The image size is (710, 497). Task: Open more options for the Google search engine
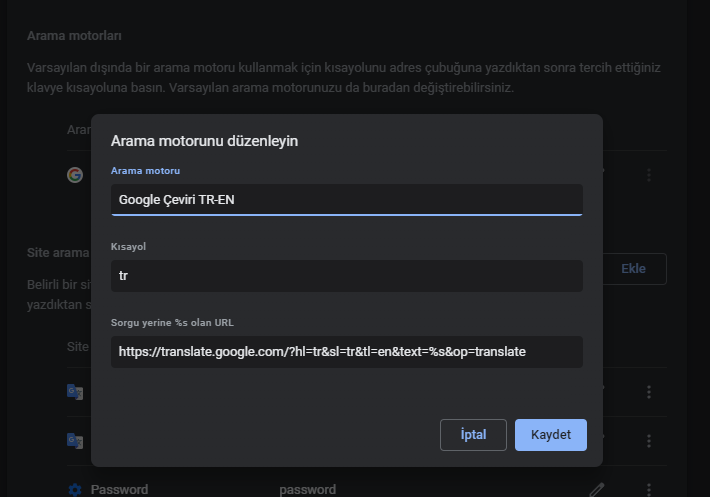click(x=649, y=175)
